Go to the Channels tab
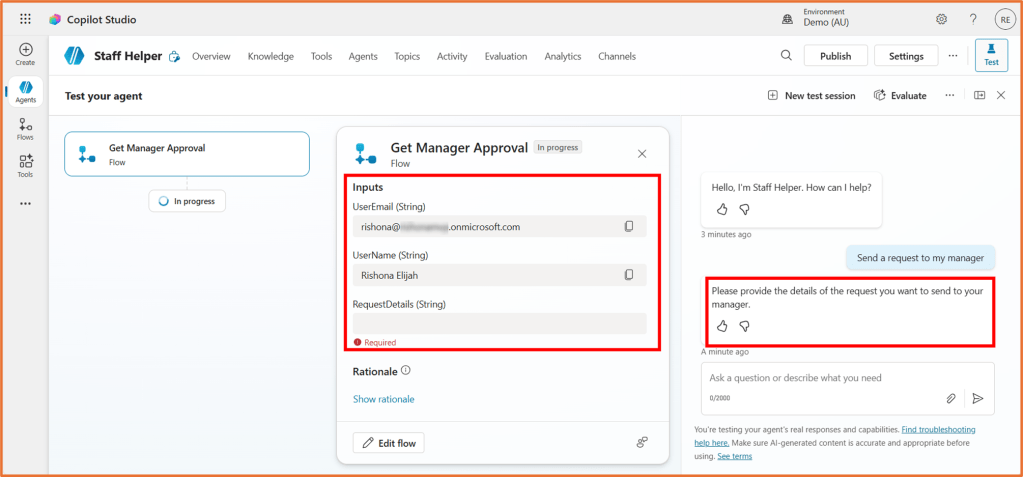The height and width of the screenshot is (477, 1023). tap(617, 57)
